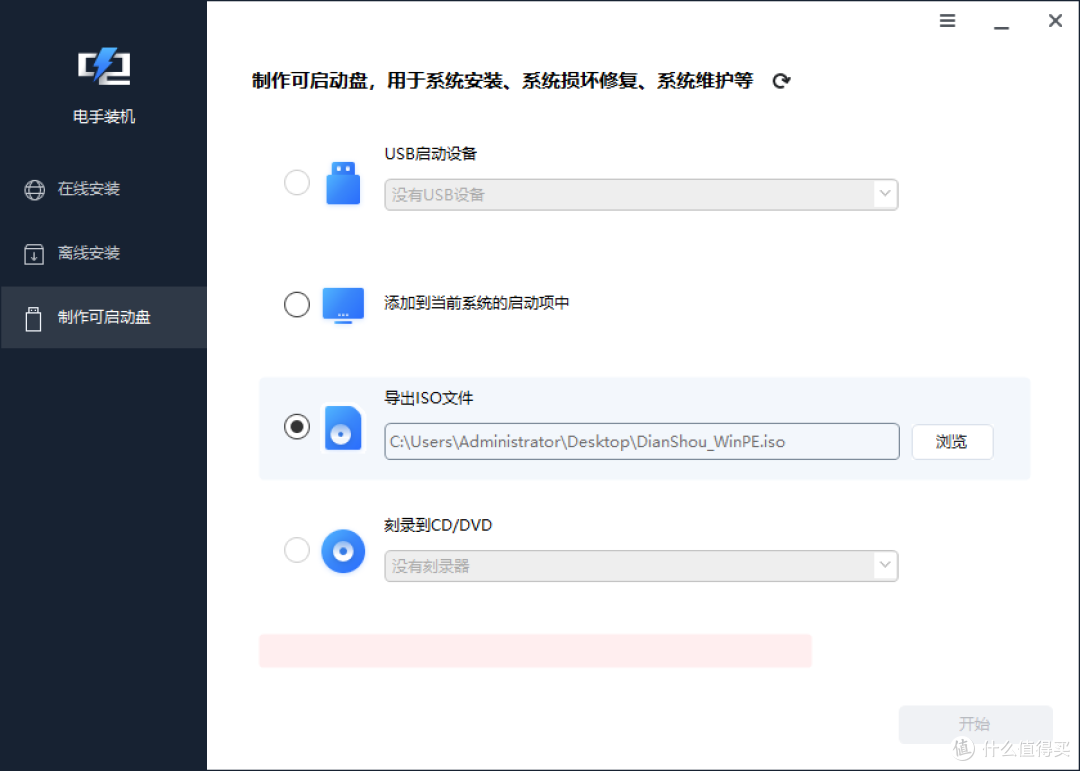The width and height of the screenshot is (1080, 771).
Task: Click the globe icon for 在线安装
Action: click(34, 189)
